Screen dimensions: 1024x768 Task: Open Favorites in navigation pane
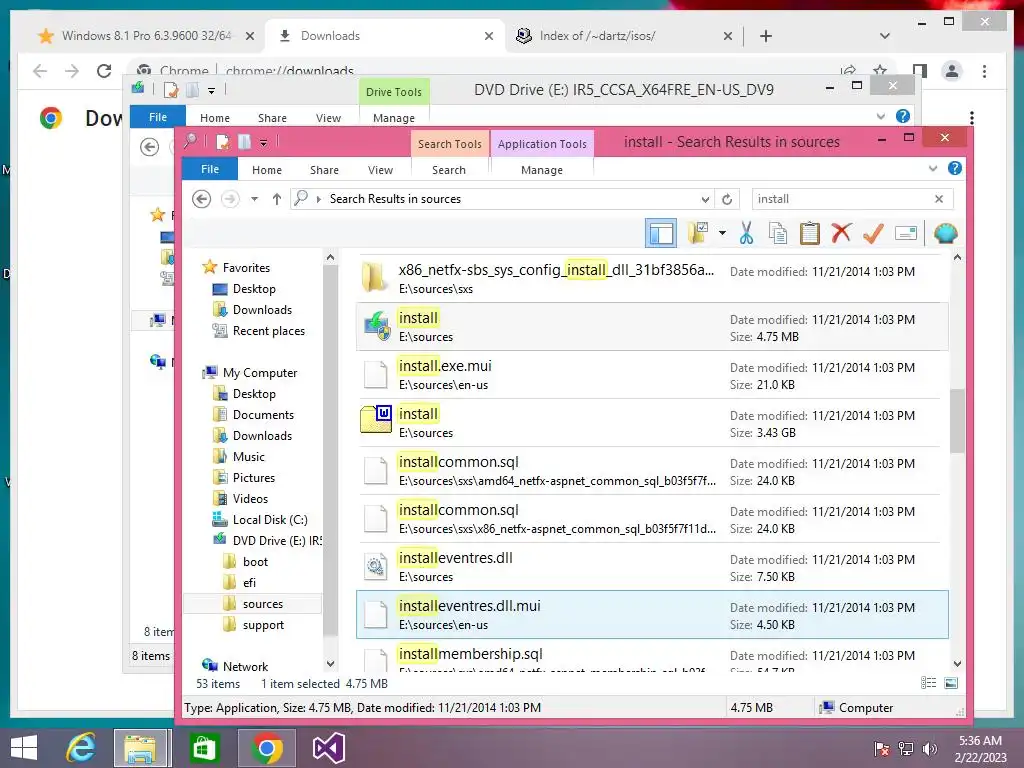246,267
